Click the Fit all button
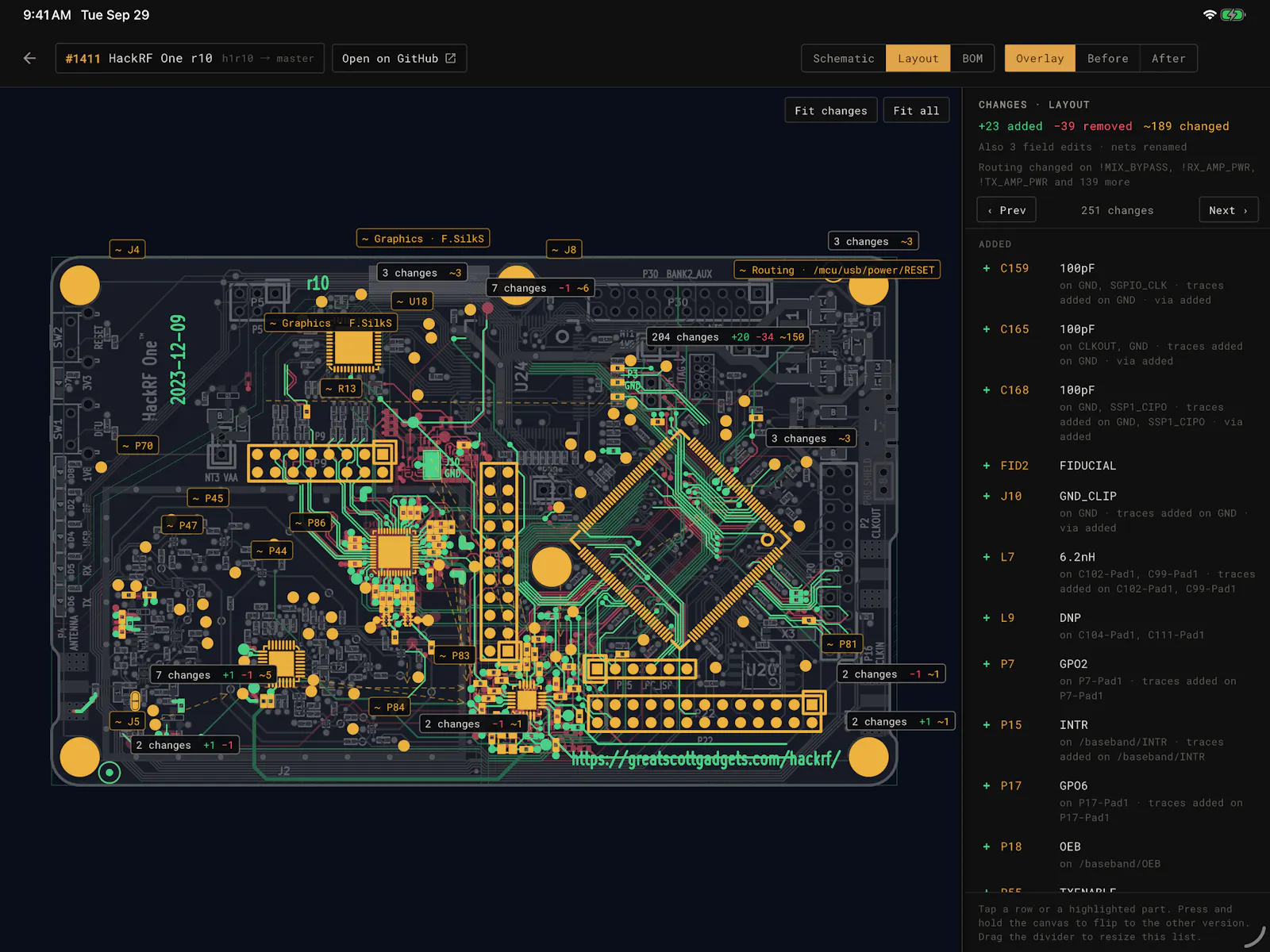 [916, 110]
